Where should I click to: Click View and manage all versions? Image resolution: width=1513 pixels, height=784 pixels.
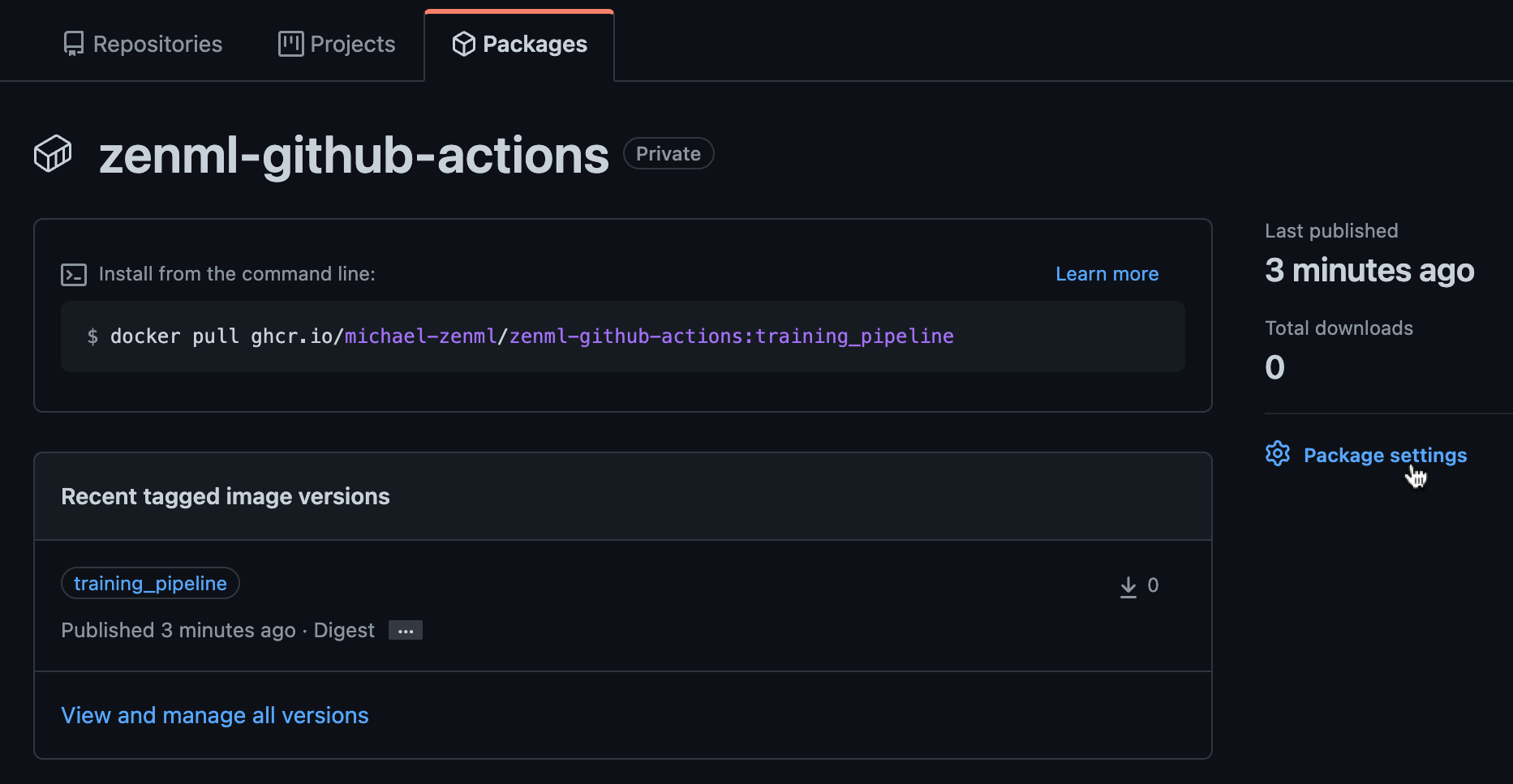215,715
